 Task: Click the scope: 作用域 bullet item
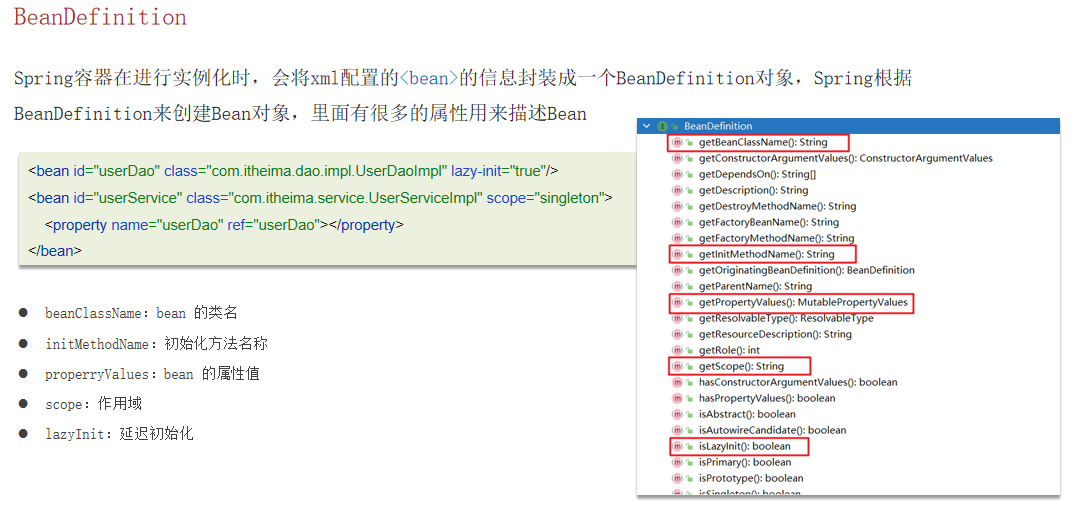click(93, 404)
